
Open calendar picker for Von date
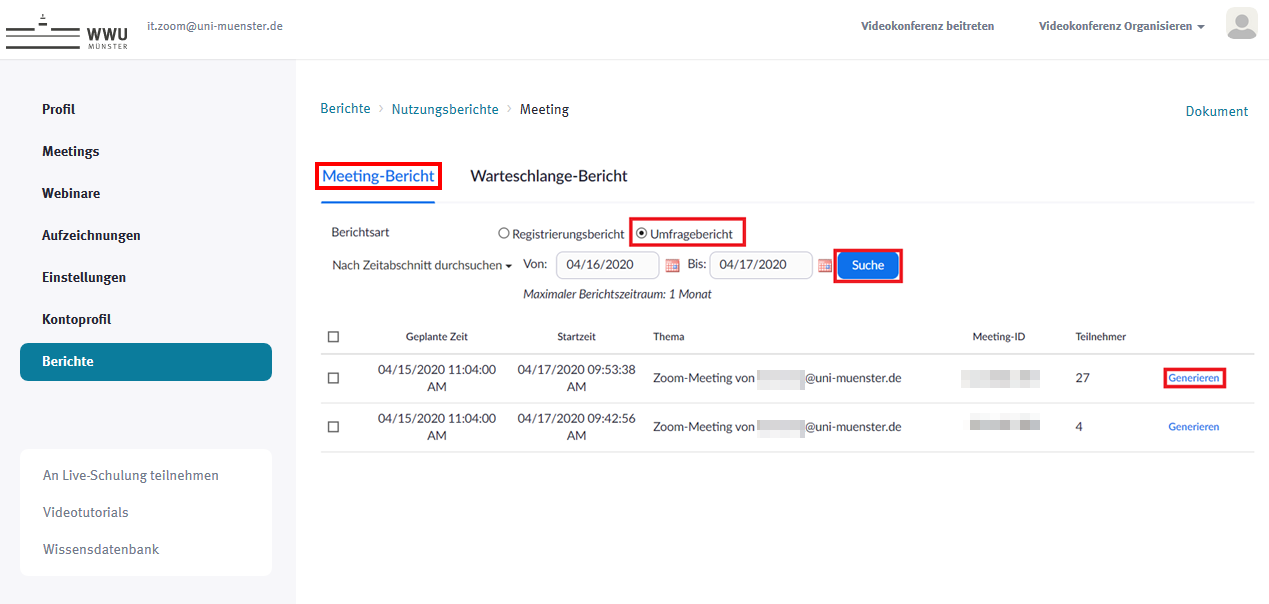point(672,265)
